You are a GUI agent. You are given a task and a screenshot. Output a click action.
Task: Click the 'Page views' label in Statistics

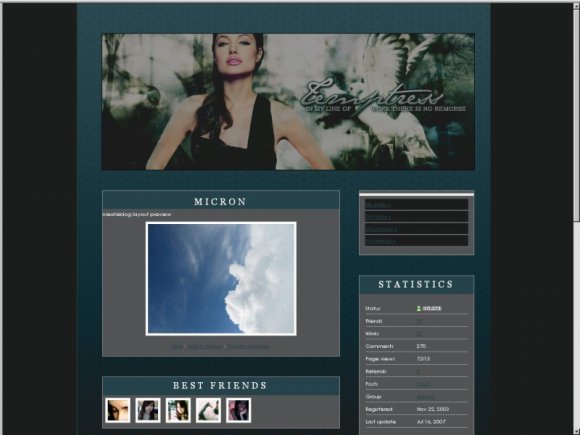(x=380, y=359)
